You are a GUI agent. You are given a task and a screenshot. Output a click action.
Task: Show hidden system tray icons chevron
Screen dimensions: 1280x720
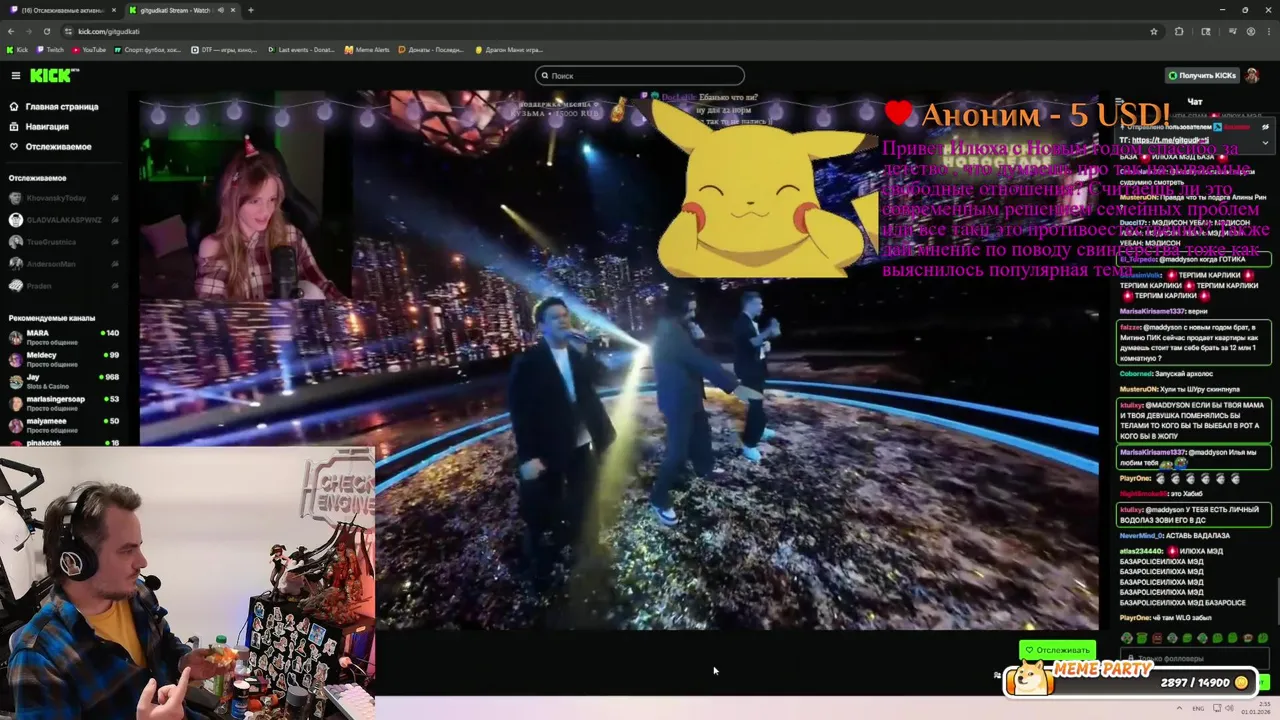tap(1180, 708)
